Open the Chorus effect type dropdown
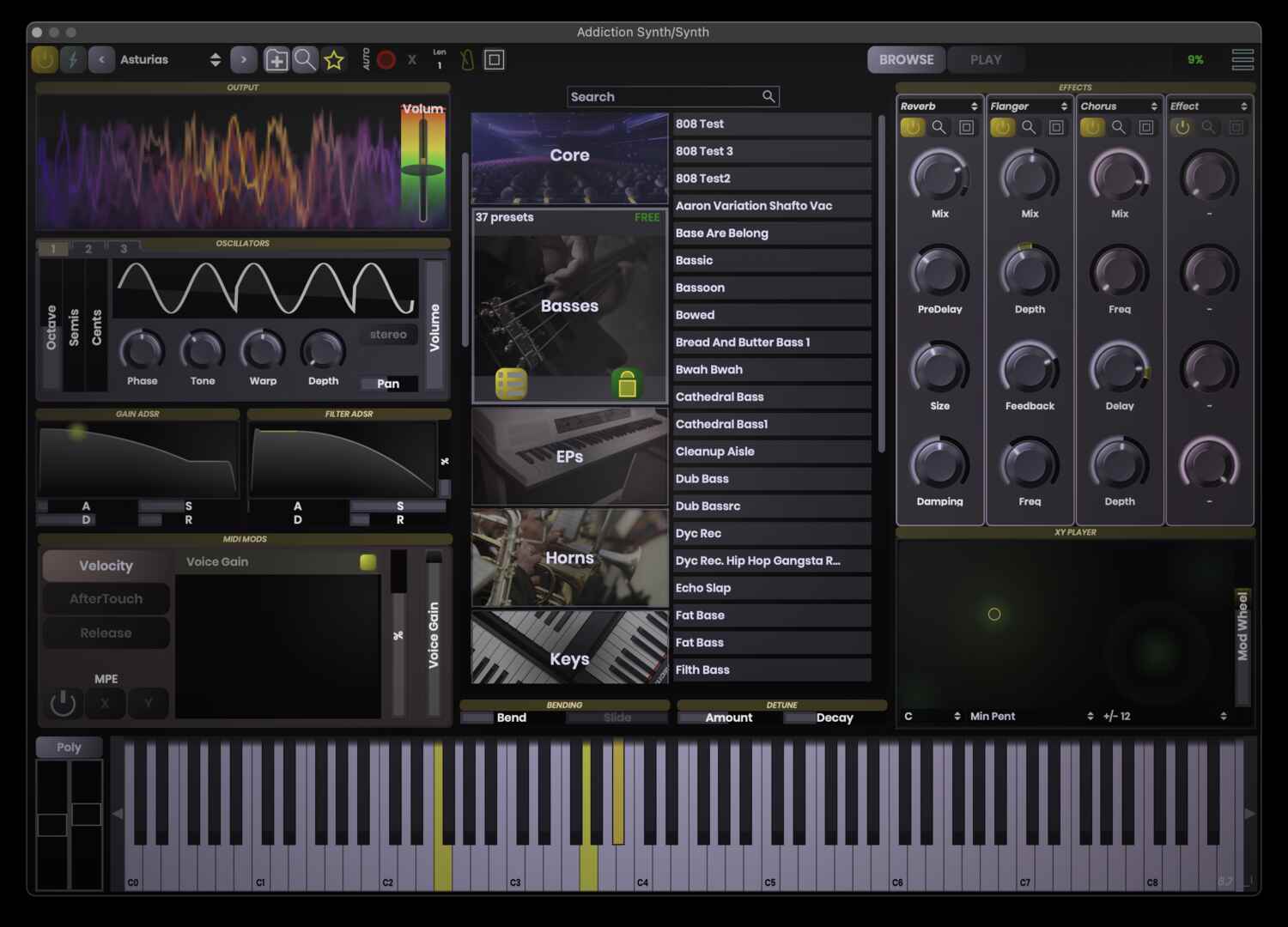1288x927 pixels. [x=1119, y=106]
